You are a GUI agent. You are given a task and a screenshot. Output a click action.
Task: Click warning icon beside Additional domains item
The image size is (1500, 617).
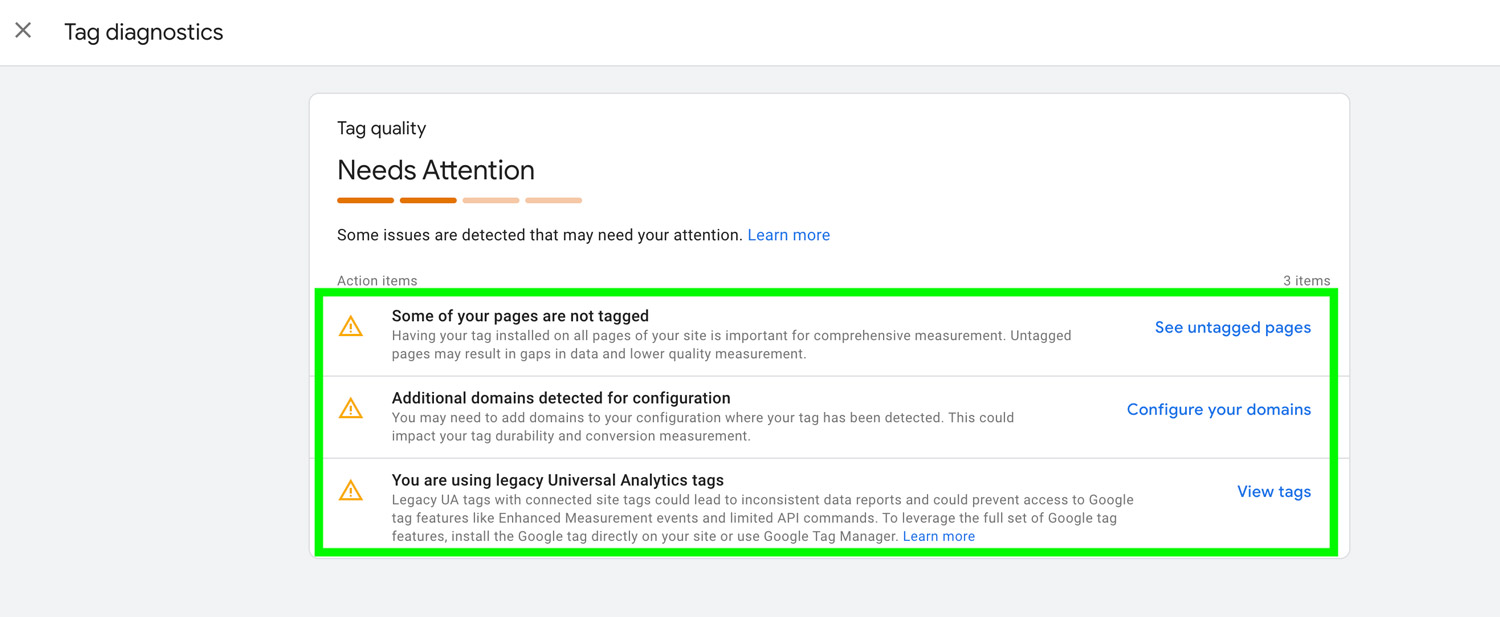pyautogui.click(x=351, y=408)
